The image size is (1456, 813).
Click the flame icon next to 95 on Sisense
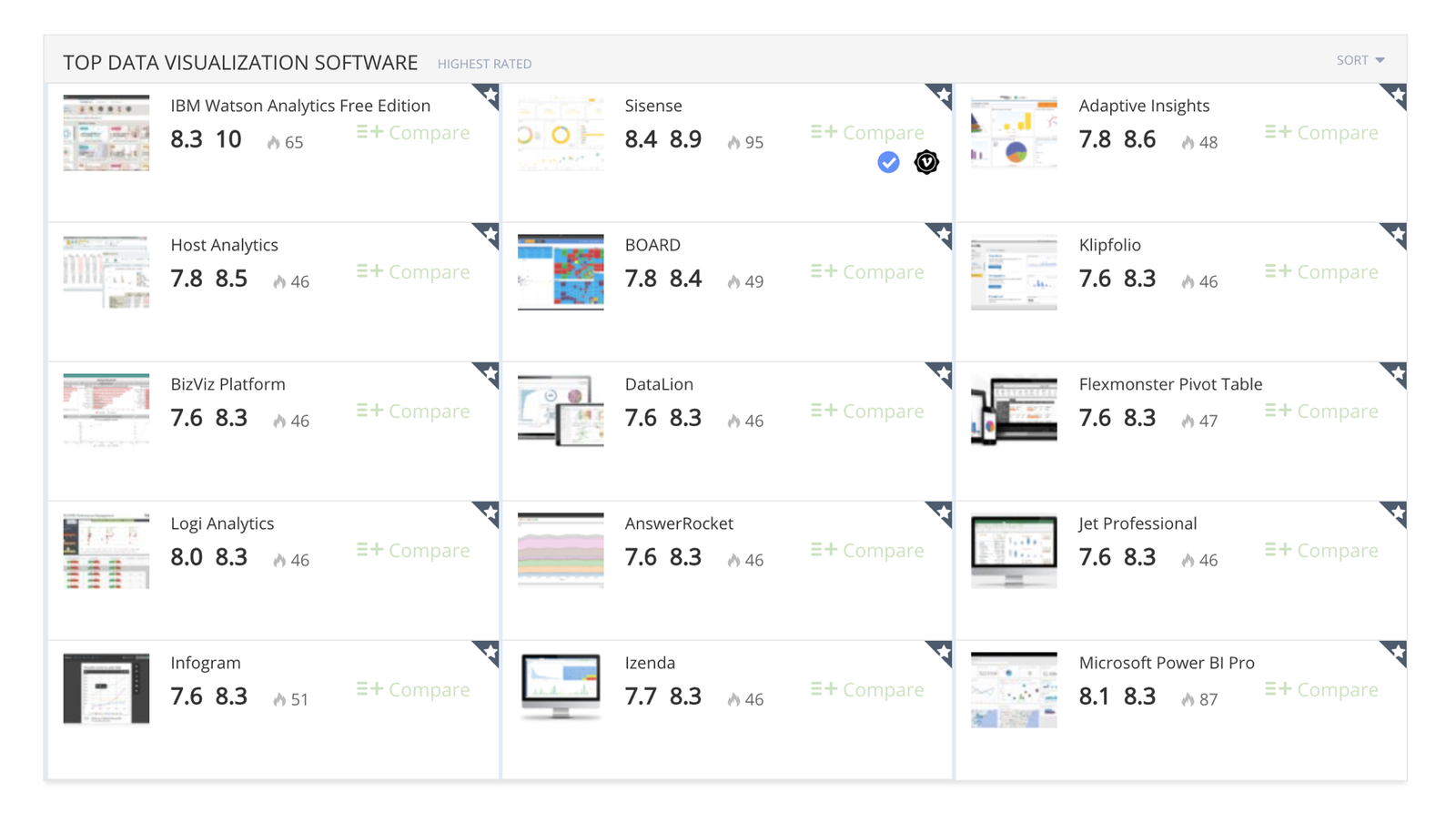pyautogui.click(x=733, y=142)
